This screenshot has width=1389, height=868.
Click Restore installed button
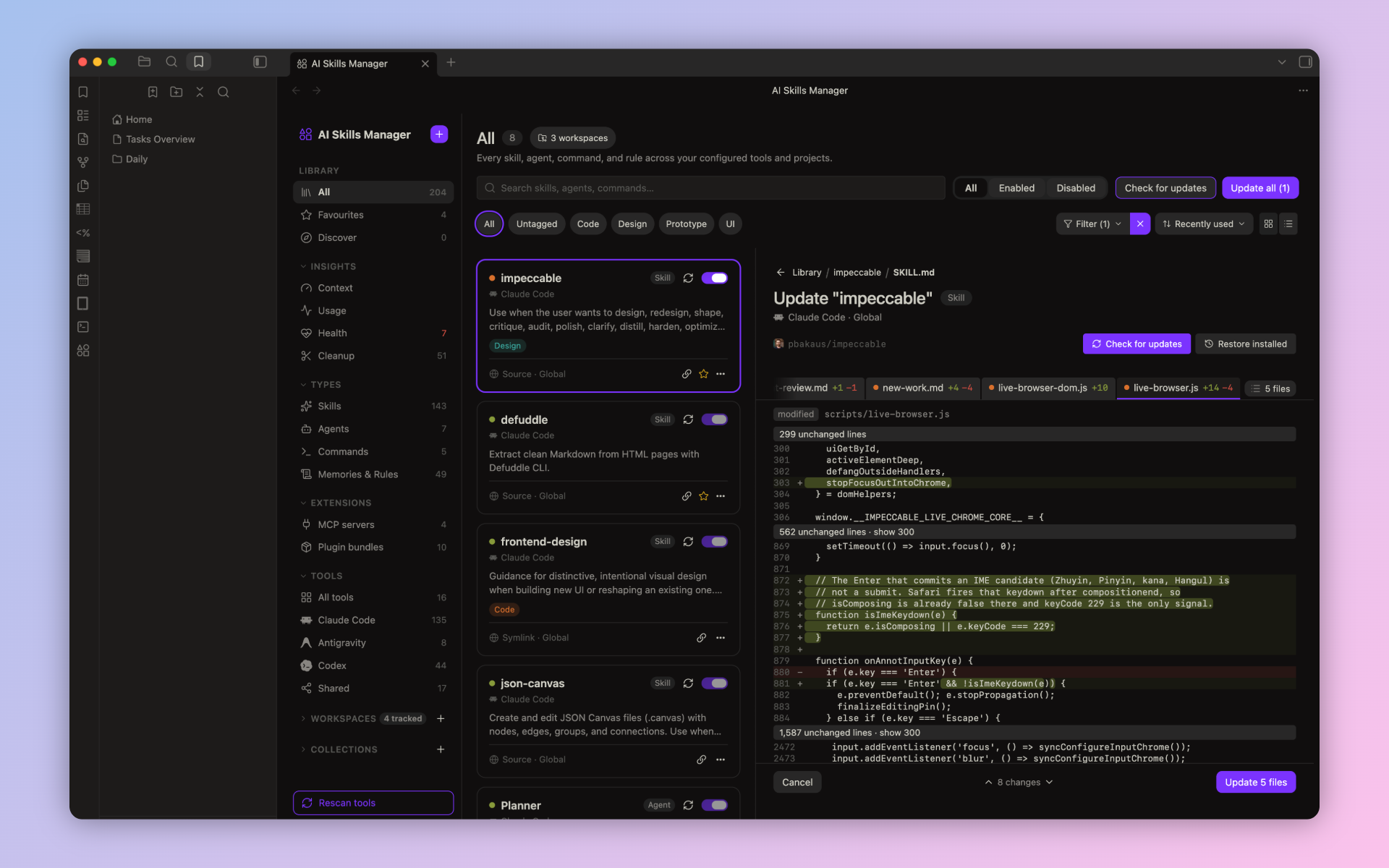coord(1245,344)
